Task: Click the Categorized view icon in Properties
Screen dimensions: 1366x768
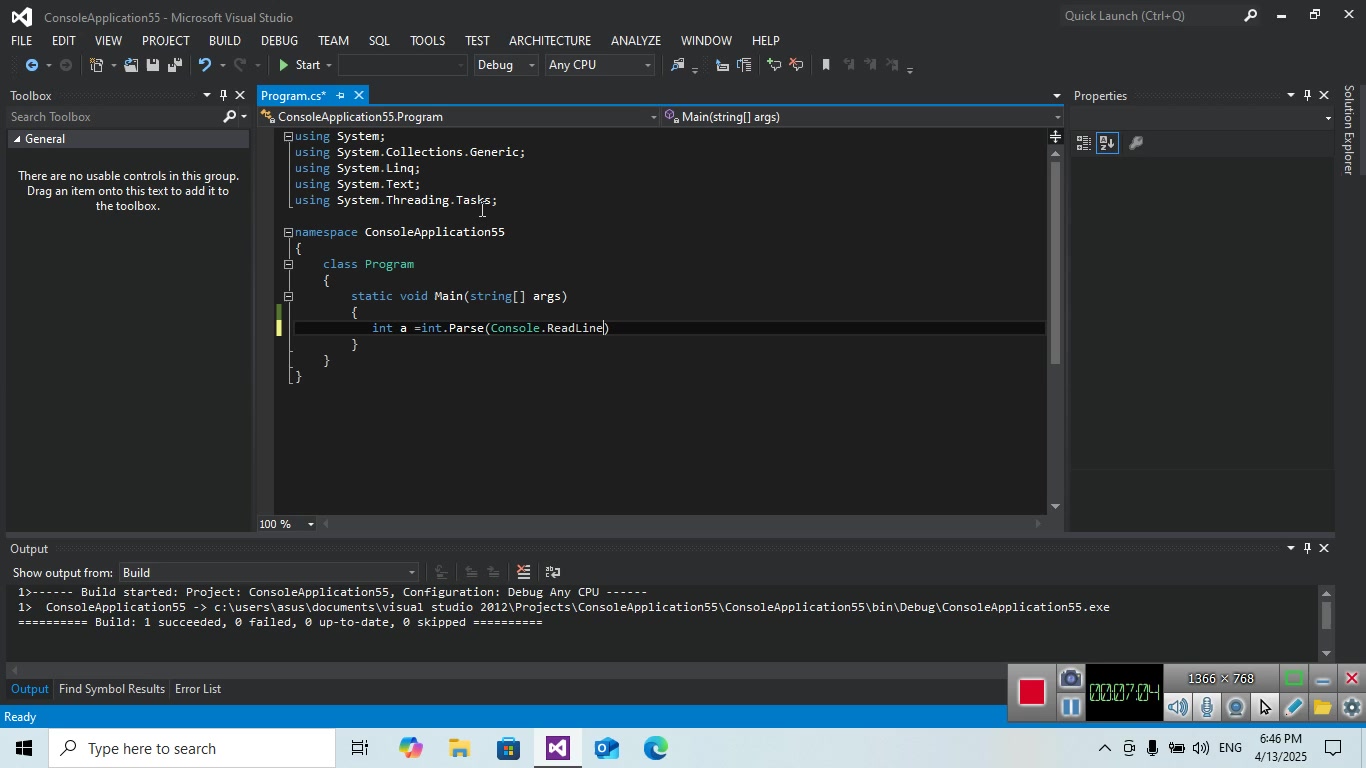Action: [1083, 143]
